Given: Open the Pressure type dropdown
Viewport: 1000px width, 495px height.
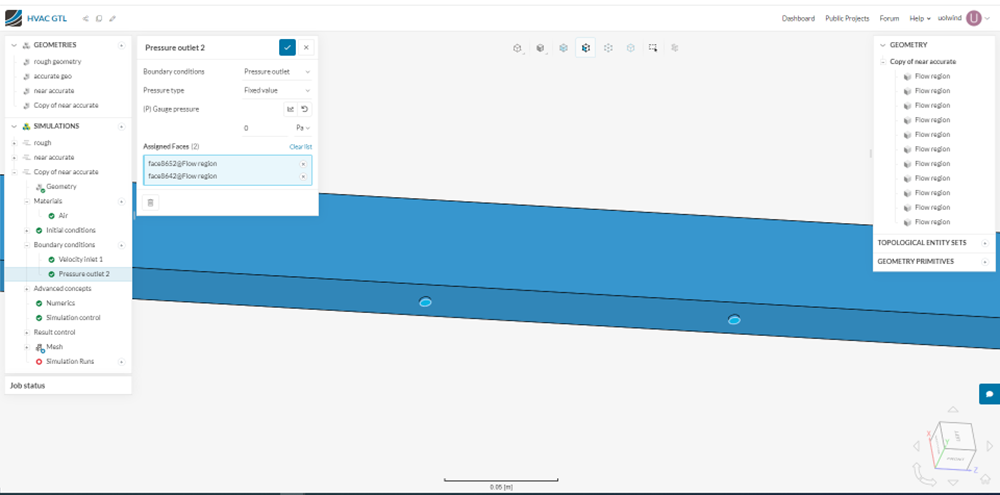Looking at the screenshot, I should pos(277,91).
